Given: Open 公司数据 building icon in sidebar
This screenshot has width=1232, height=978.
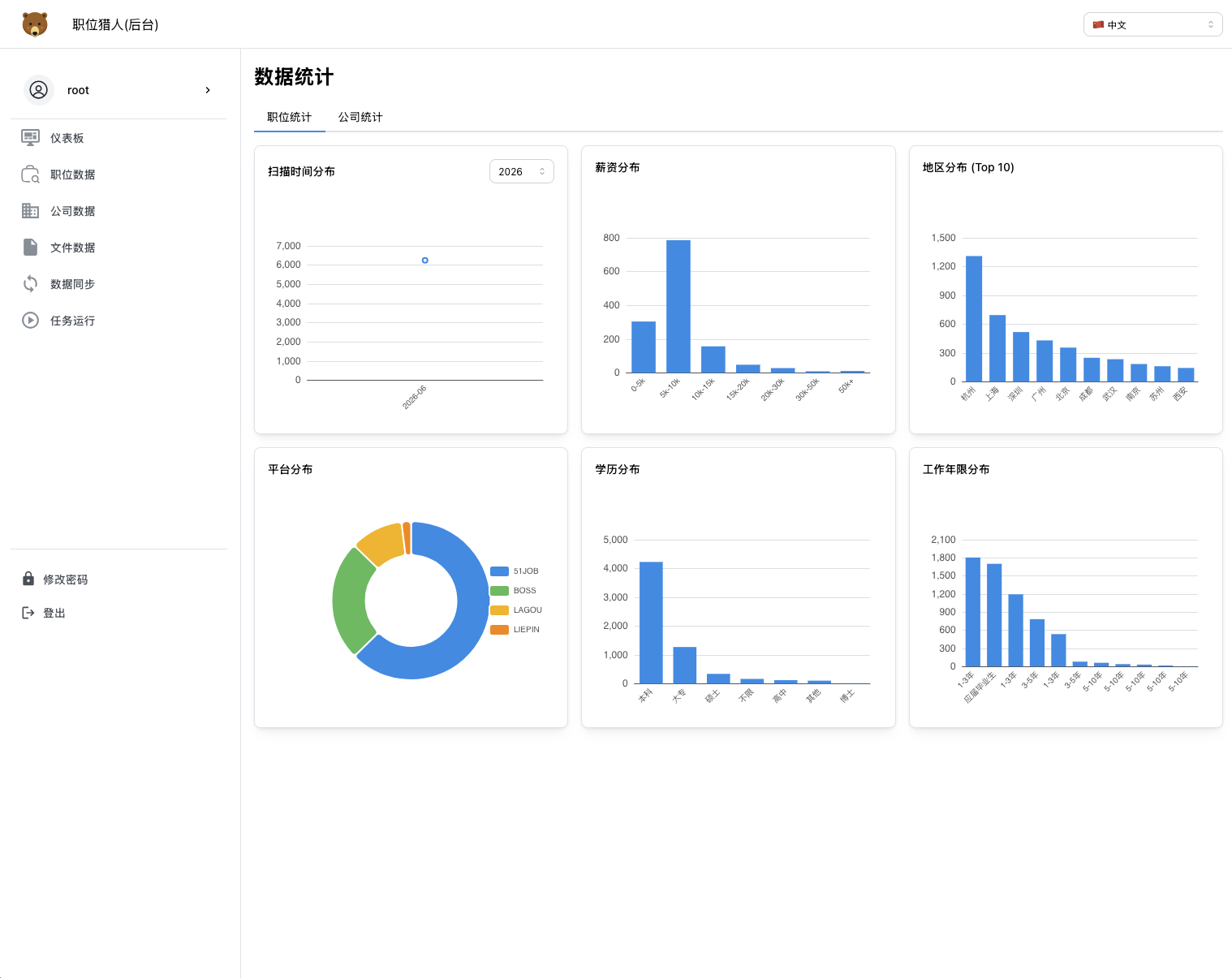Looking at the screenshot, I should click(x=30, y=211).
